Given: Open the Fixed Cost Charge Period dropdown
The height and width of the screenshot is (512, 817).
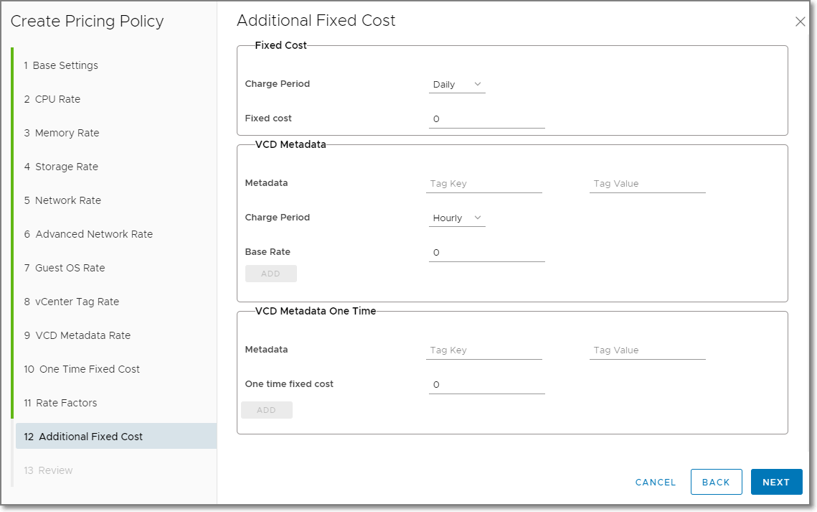Looking at the screenshot, I should (x=457, y=85).
